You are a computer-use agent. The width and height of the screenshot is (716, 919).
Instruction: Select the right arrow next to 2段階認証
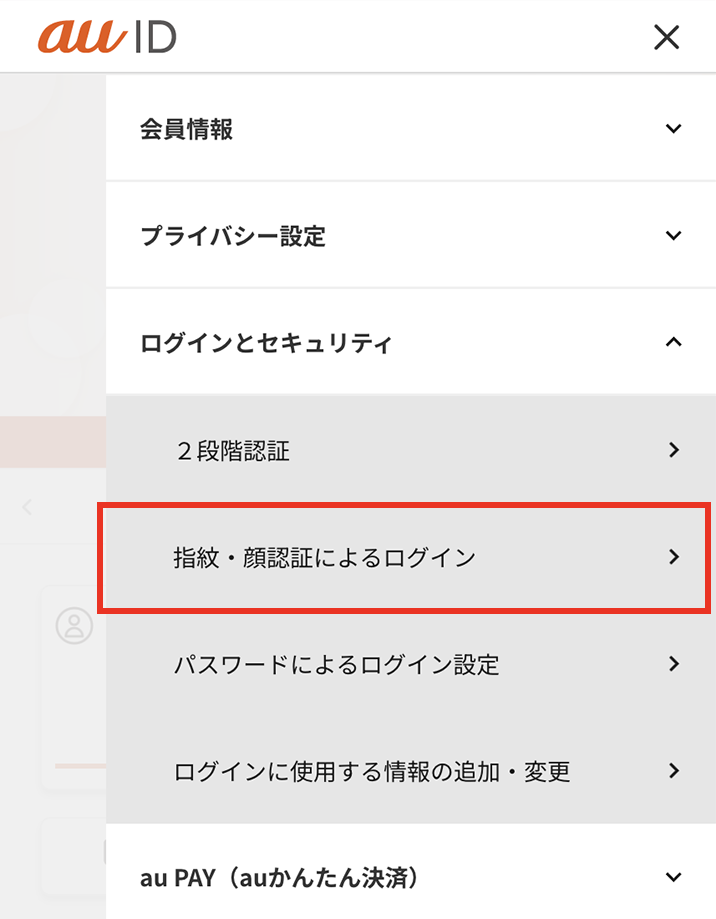(675, 450)
